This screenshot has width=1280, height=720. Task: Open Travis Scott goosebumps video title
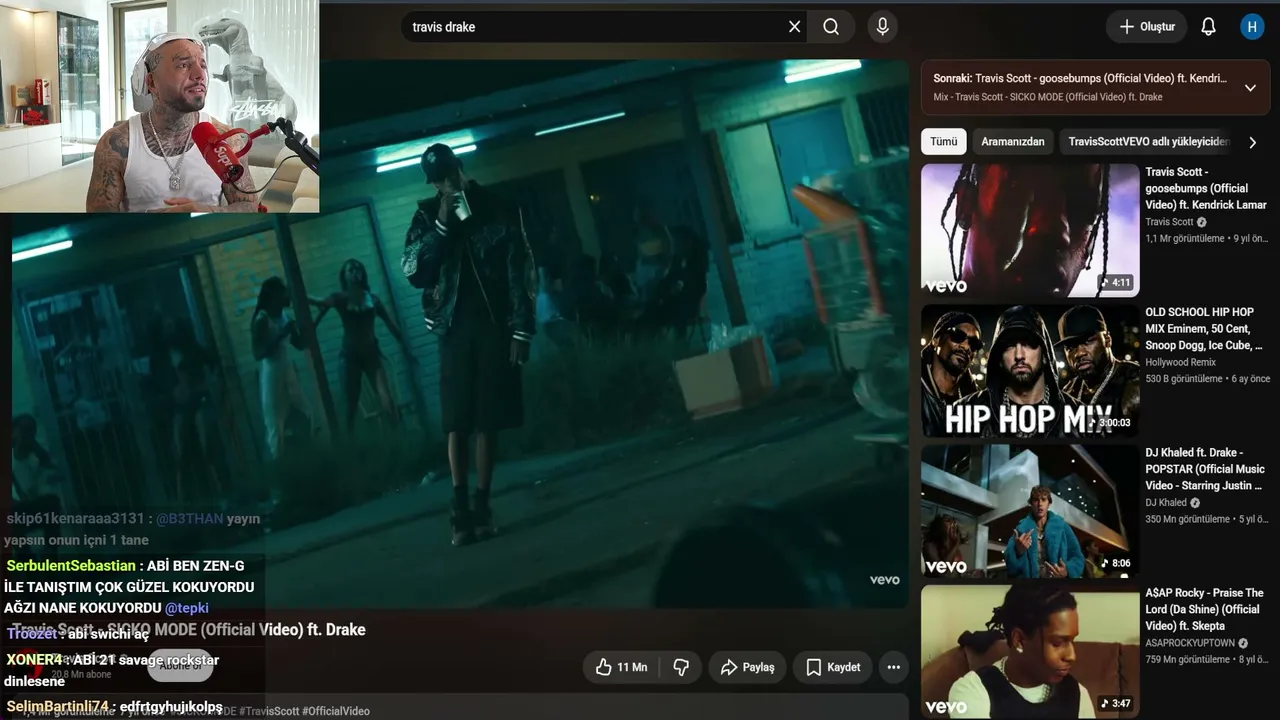pos(1205,188)
